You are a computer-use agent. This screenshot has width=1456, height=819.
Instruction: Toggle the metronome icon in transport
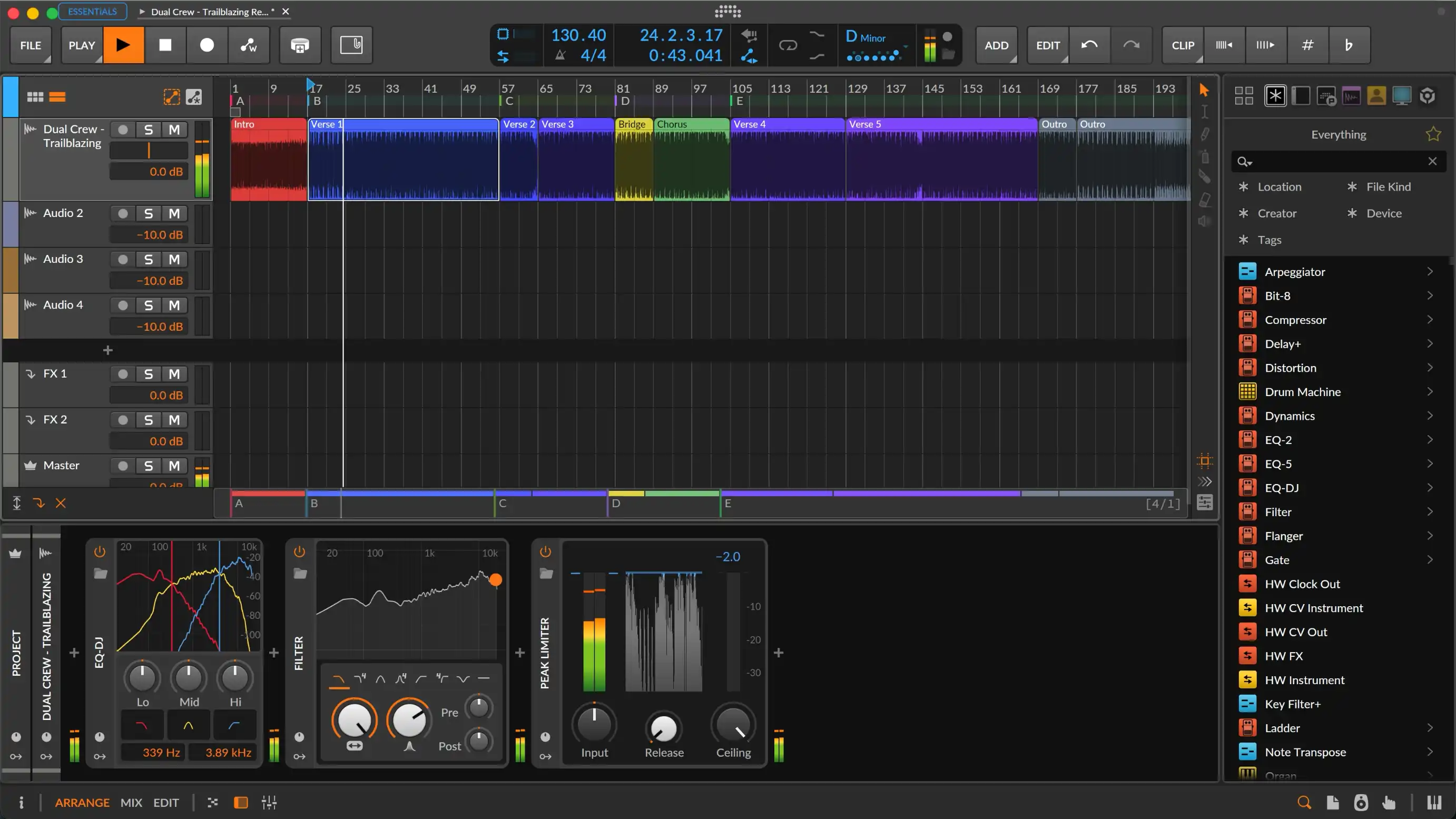point(560,55)
